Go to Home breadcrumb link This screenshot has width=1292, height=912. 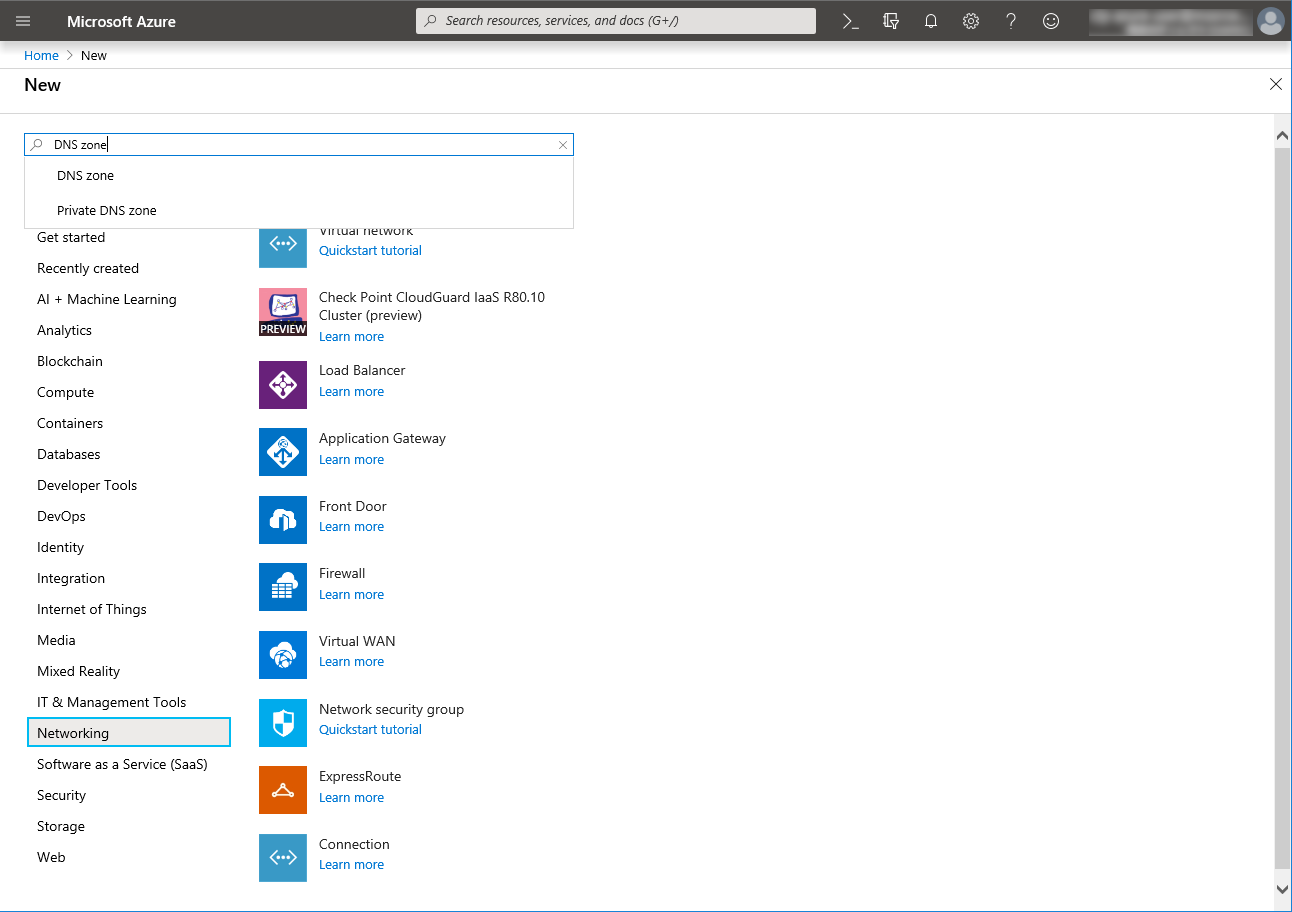[x=41, y=56]
